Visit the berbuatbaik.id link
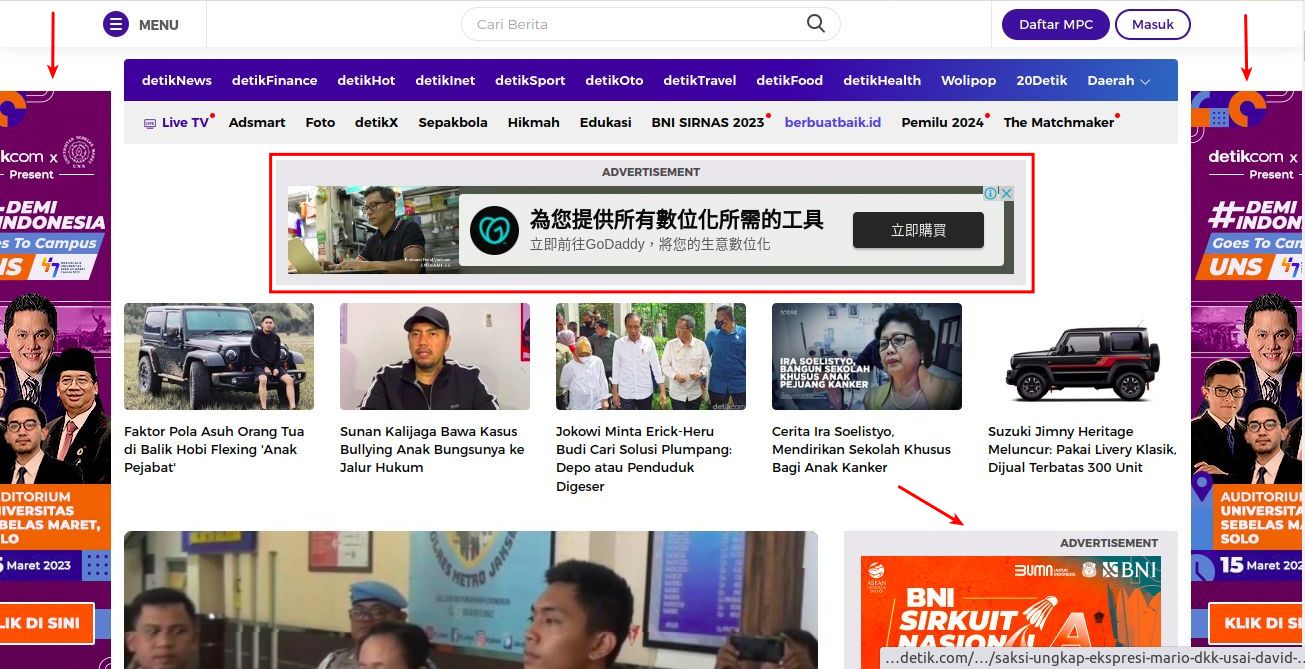The image size is (1305, 669). click(832, 122)
